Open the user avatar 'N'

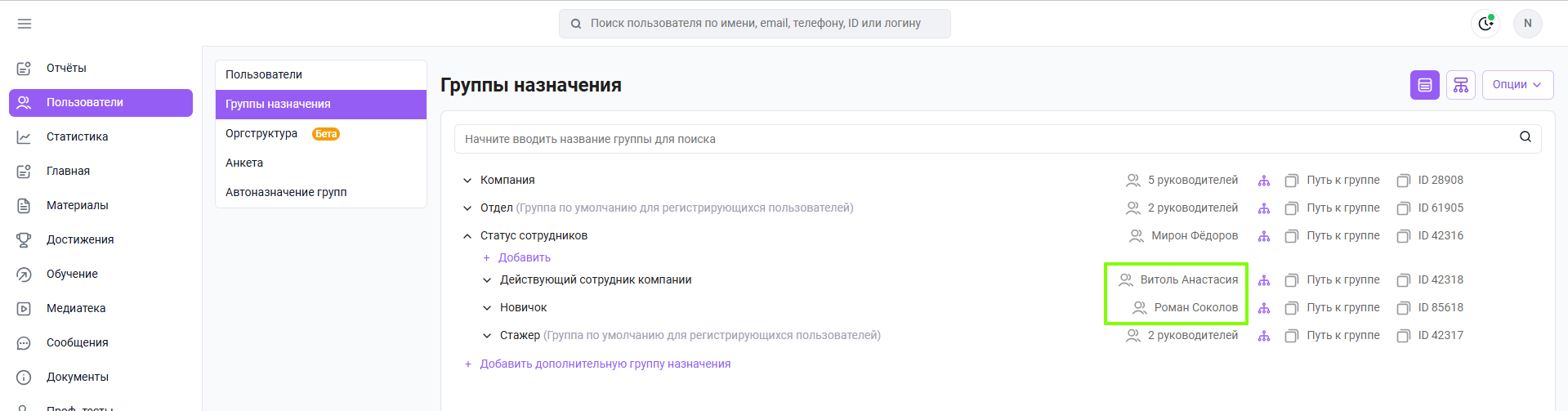tap(1527, 23)
